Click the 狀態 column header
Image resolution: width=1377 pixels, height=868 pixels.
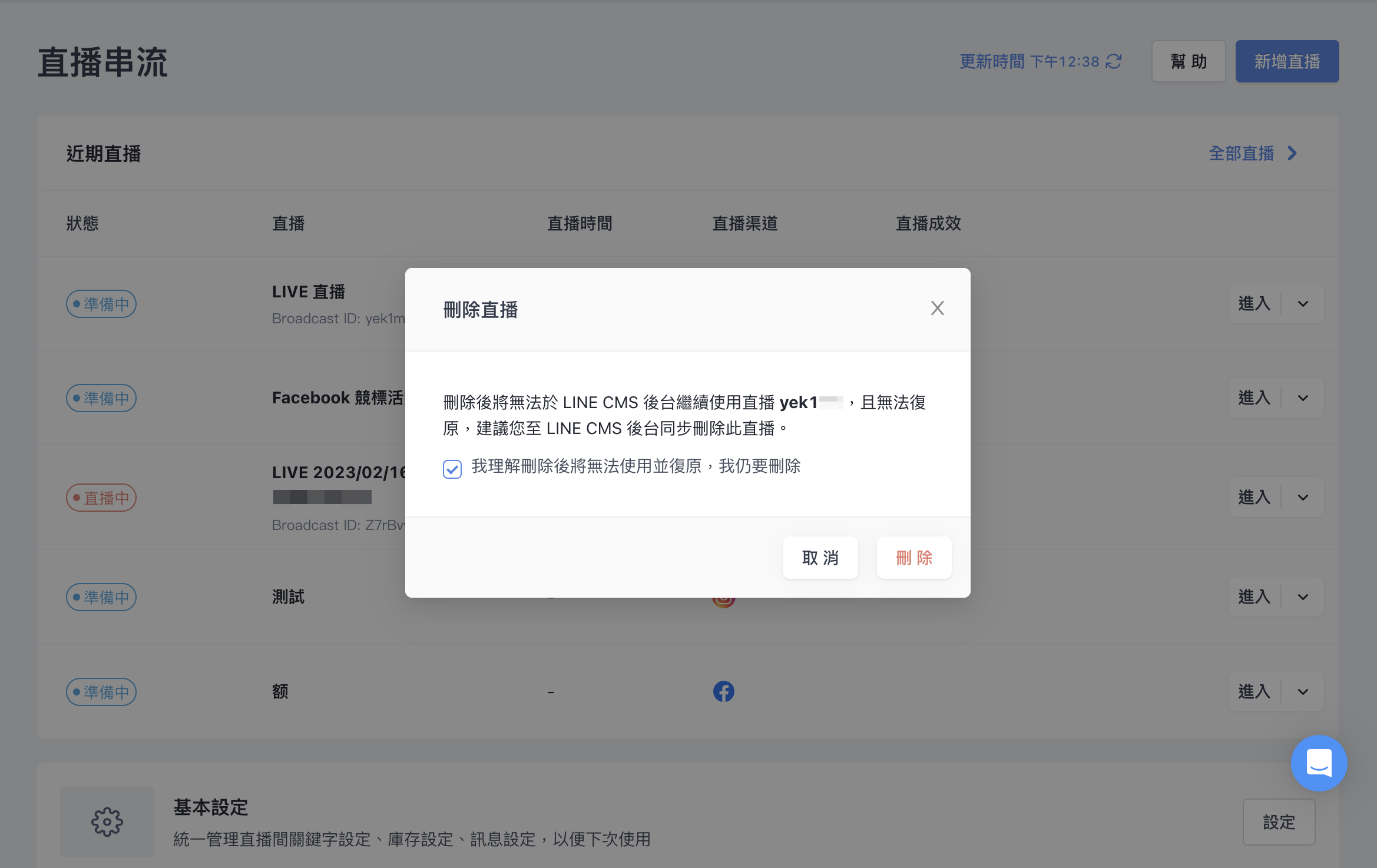[82, 224]
